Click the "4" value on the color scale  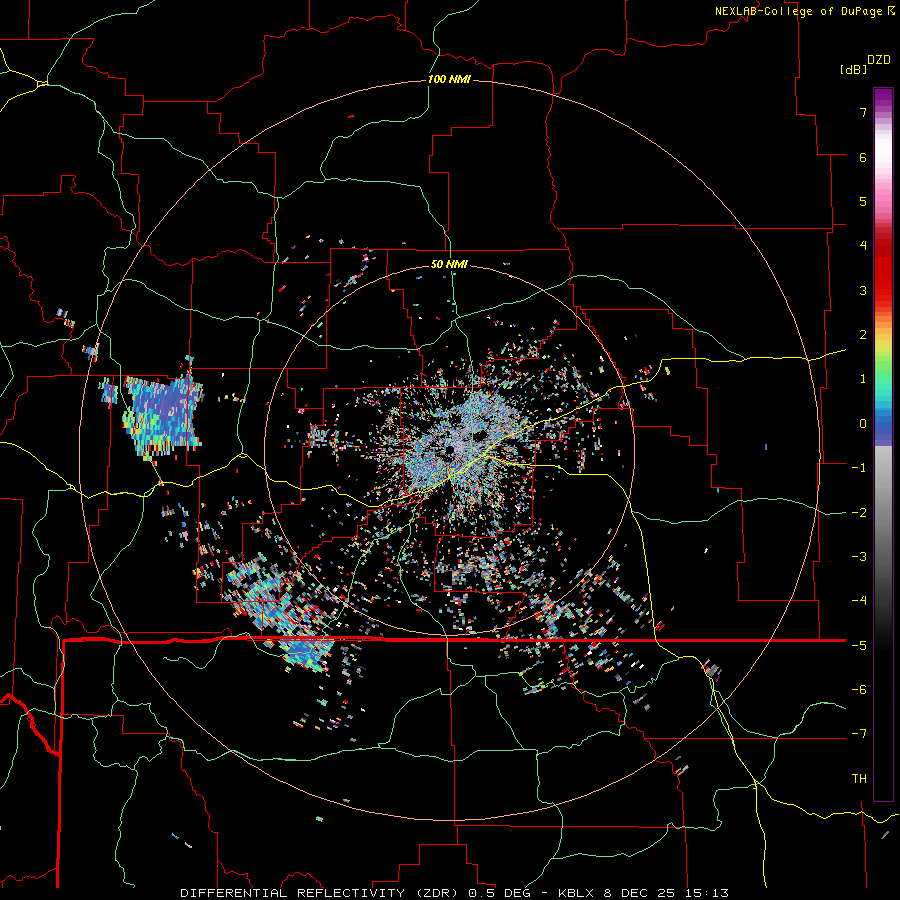tap(863, 246)
